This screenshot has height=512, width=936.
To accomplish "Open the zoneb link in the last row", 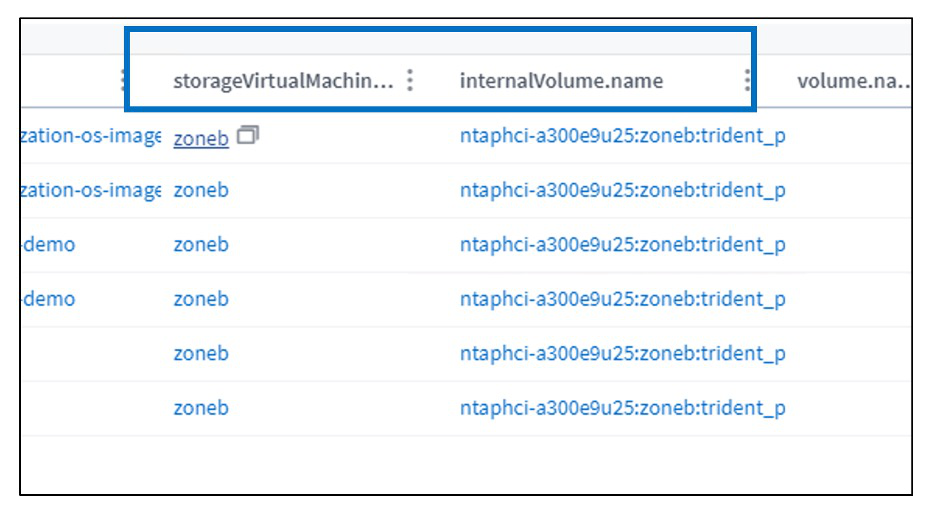I will tap(201, 408).
